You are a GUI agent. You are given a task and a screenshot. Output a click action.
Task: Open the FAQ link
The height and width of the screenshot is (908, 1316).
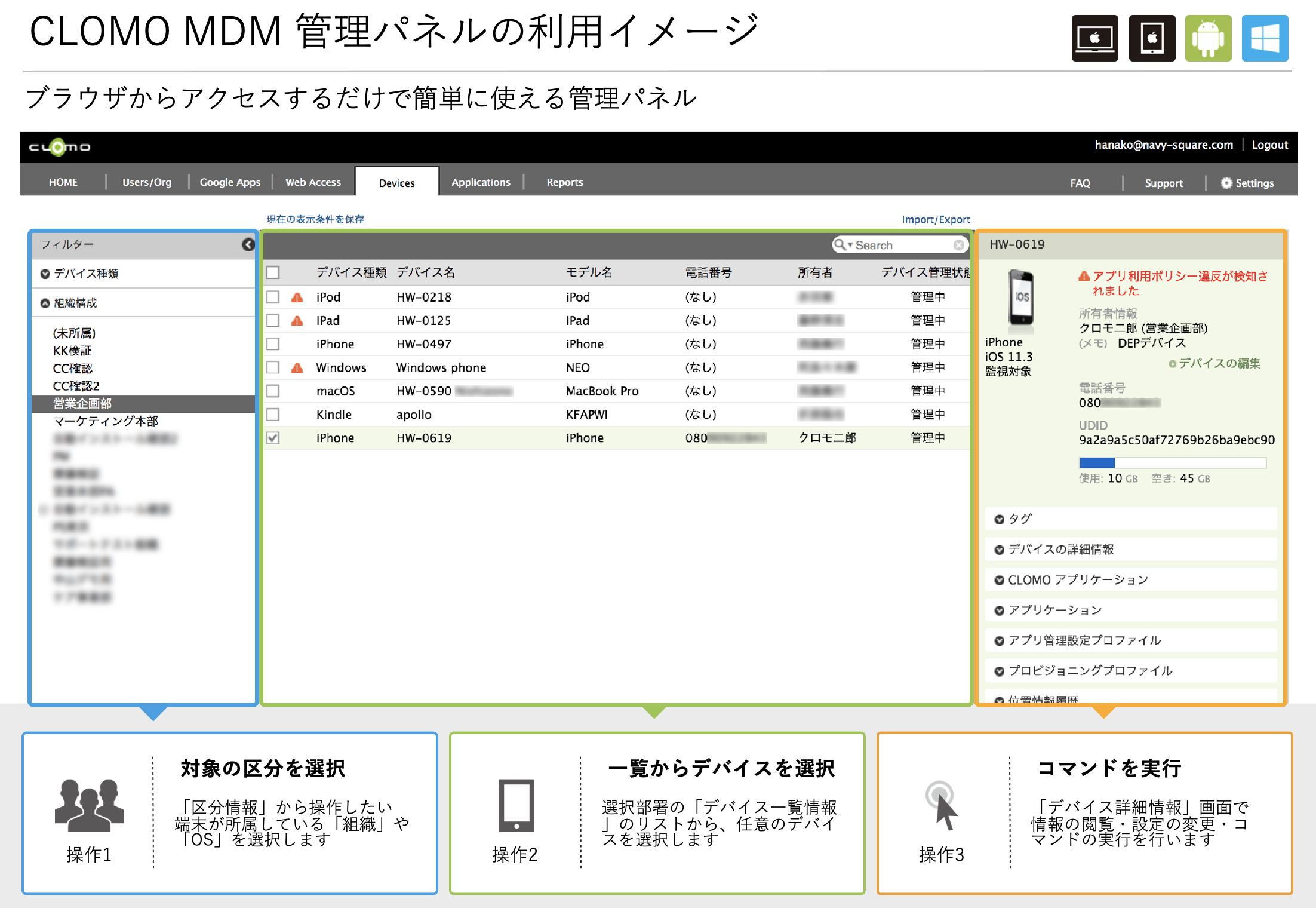(1080, 183)
